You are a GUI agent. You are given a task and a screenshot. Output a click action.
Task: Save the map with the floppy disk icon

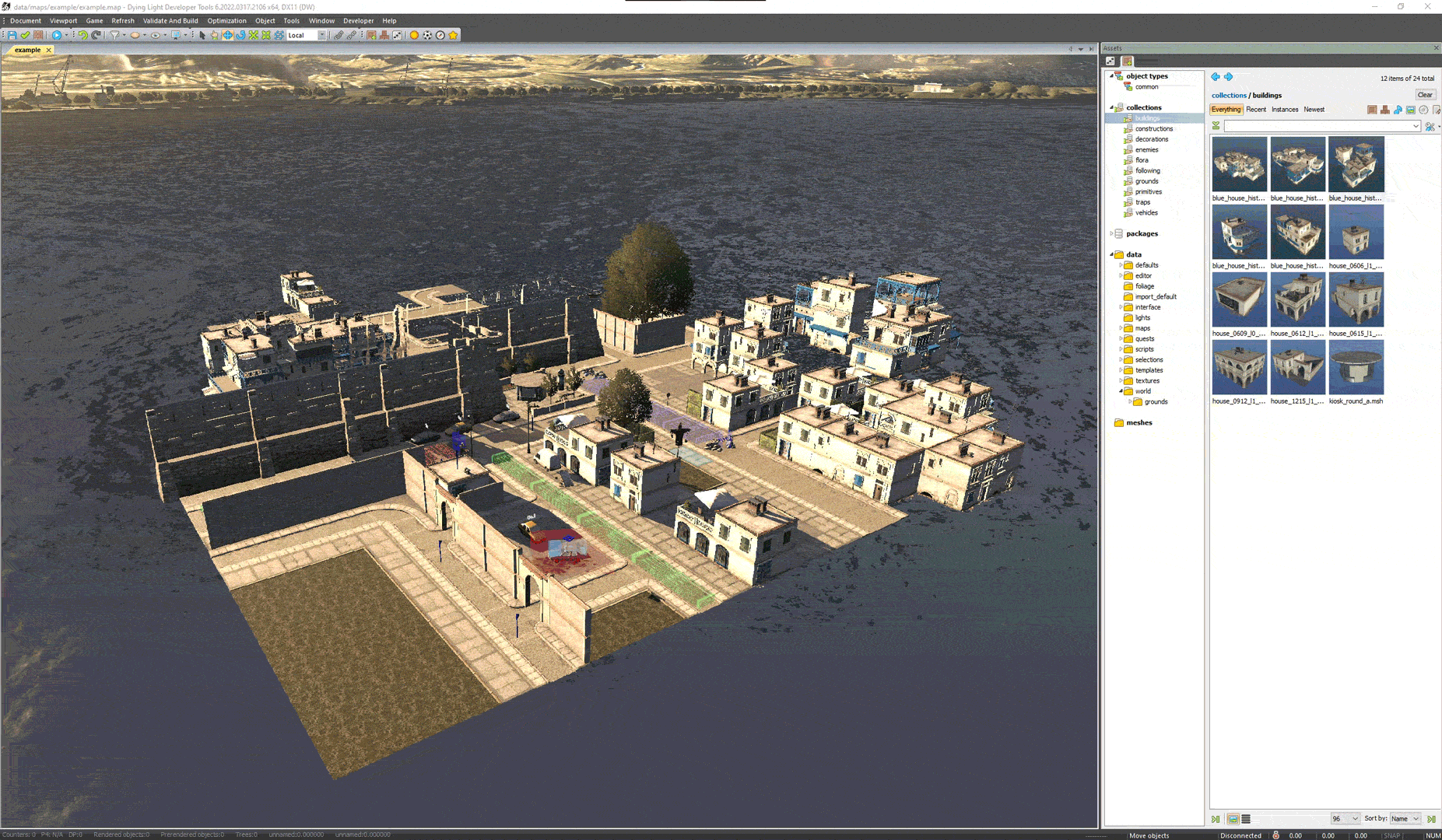pos(12,35)
